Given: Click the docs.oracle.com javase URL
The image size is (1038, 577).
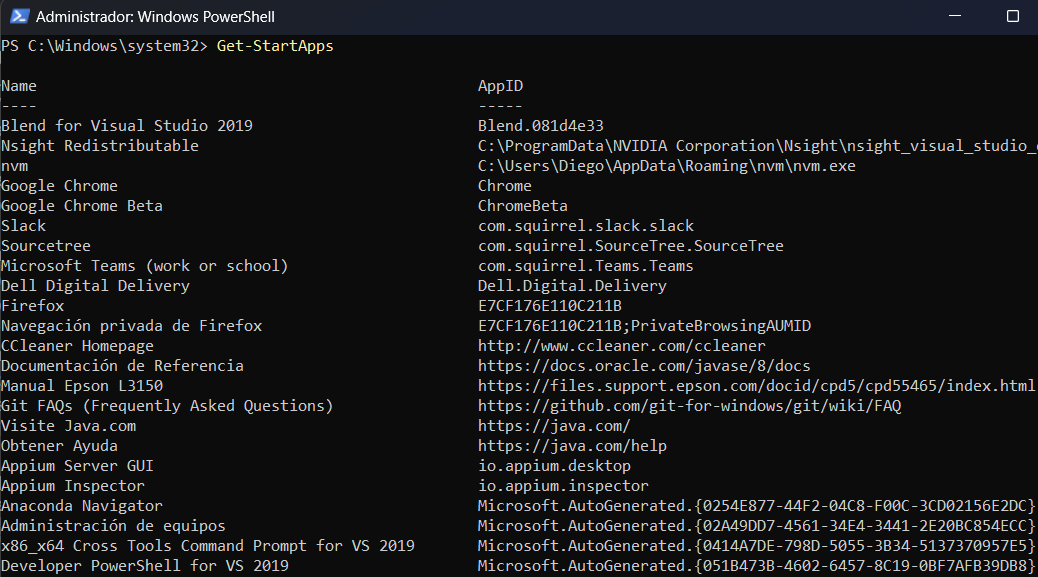Looking at the screenshot, I should coord(644,365).
